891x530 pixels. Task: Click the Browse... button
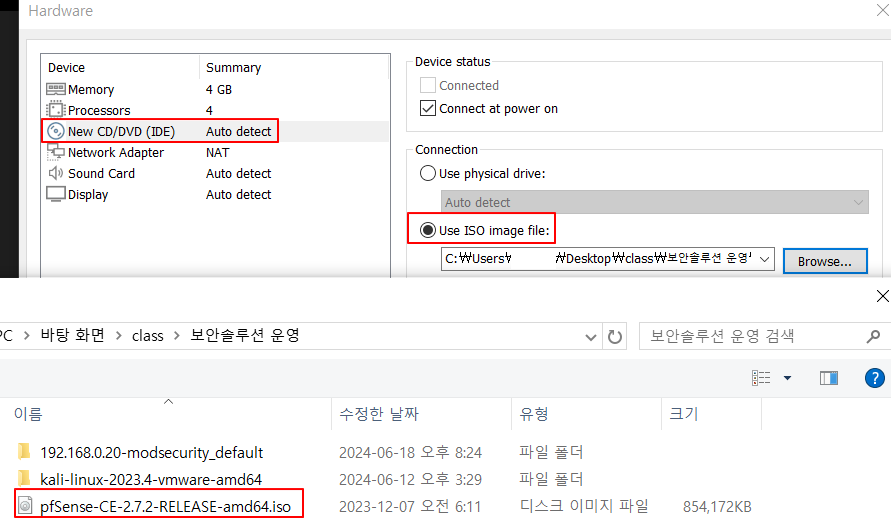(x=825, y=261)
